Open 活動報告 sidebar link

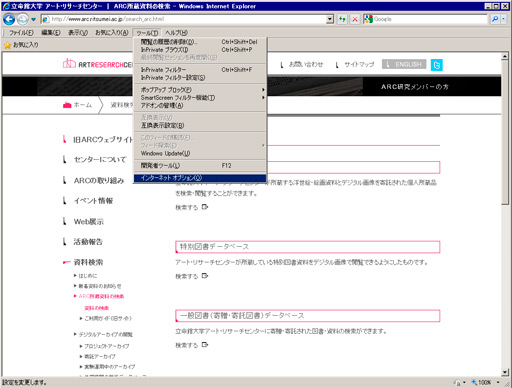click(x=88, y=242)
